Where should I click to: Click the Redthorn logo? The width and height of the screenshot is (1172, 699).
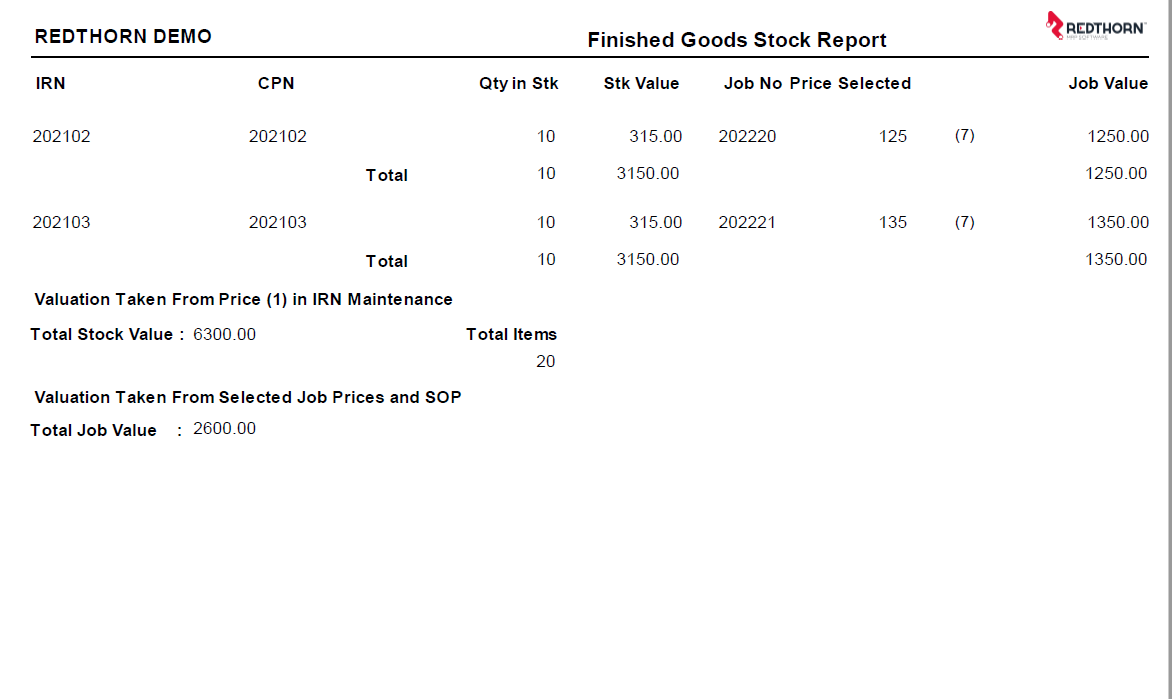(x=1096, y=26)
